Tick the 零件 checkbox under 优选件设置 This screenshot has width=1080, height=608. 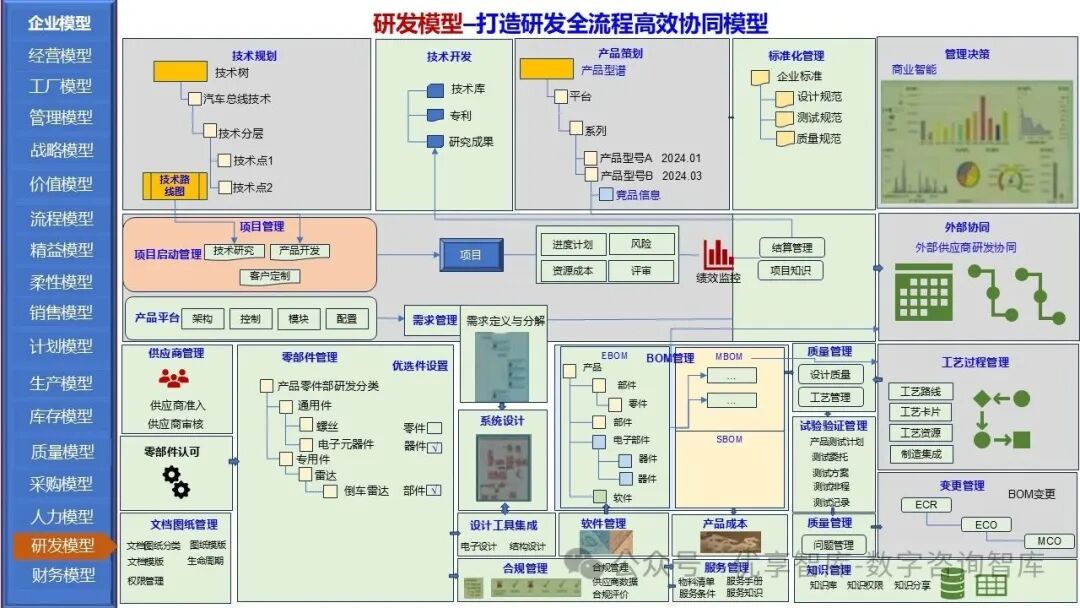tap(435, 428)
